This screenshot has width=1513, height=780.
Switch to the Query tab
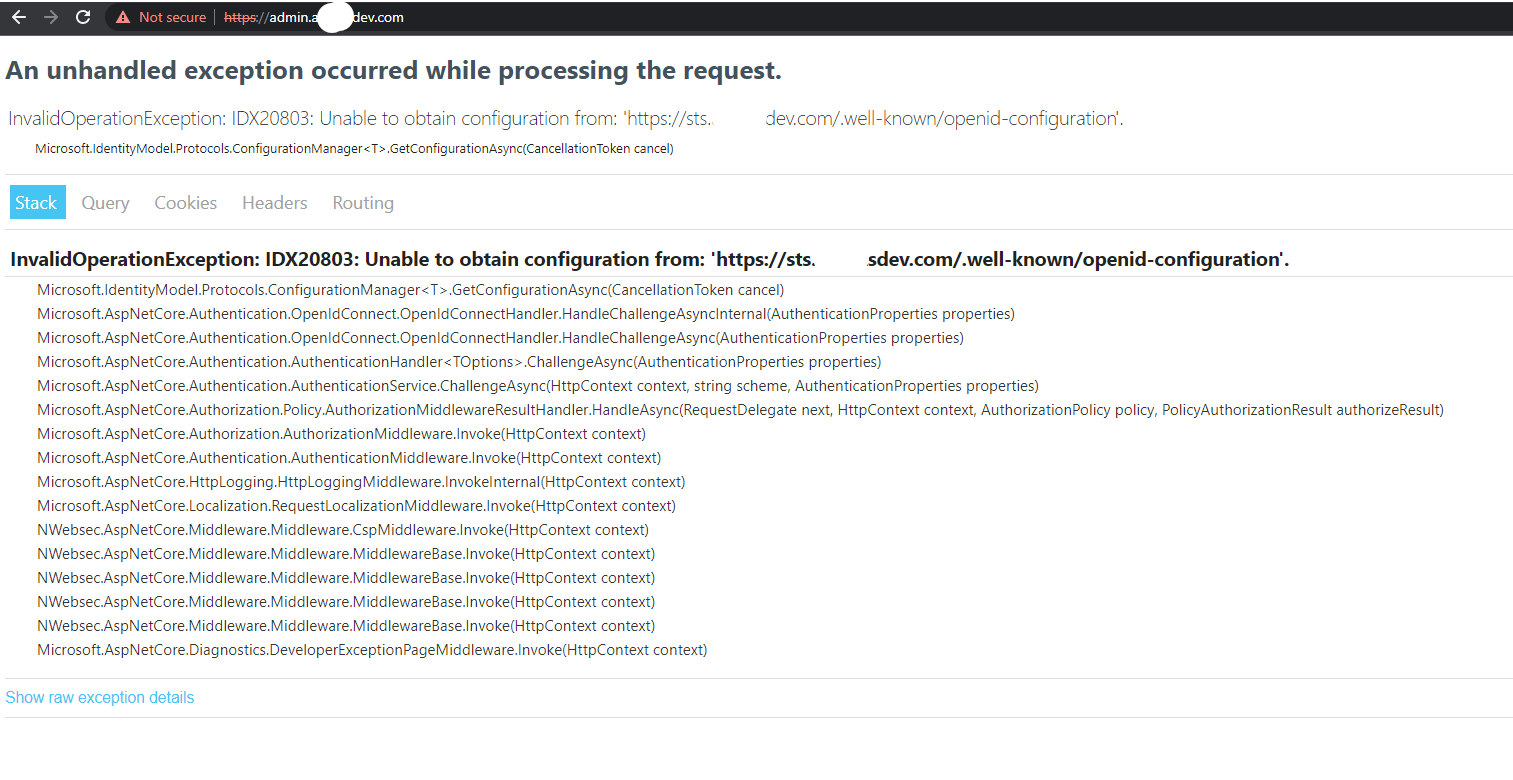click(x=105, y=202)
